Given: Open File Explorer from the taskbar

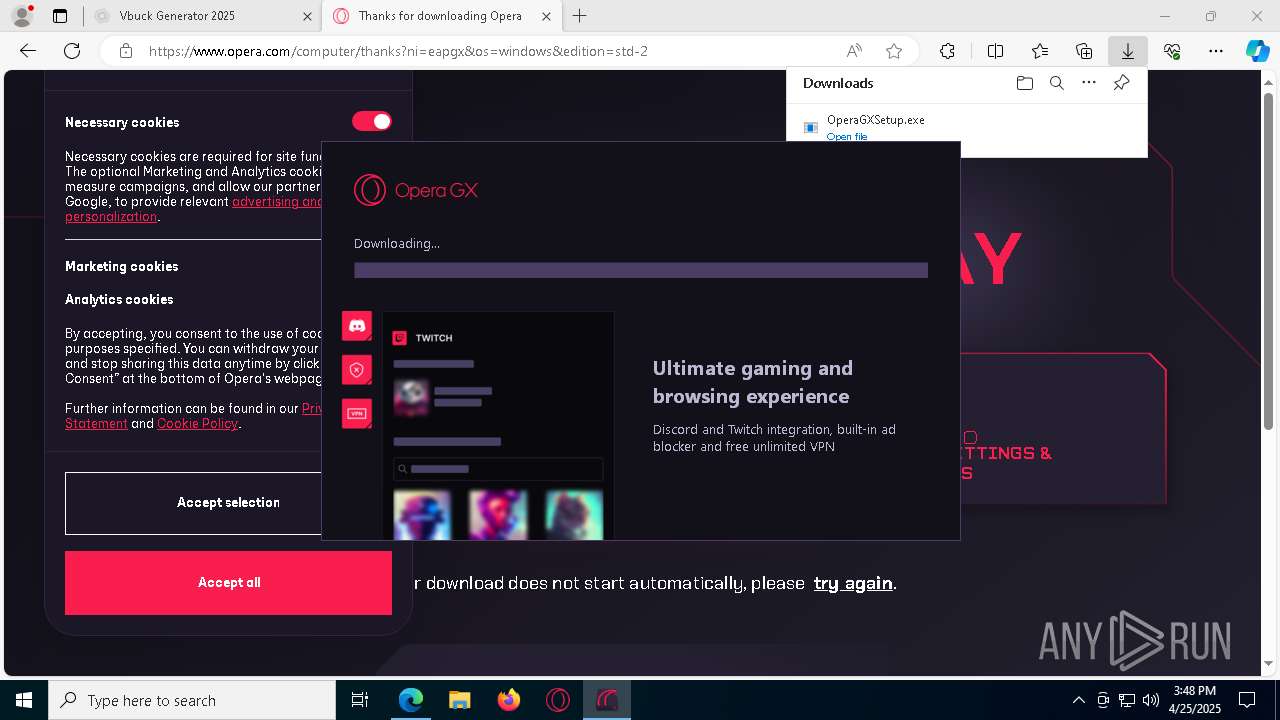Looking at the screenshot, I should coord(460,700).
